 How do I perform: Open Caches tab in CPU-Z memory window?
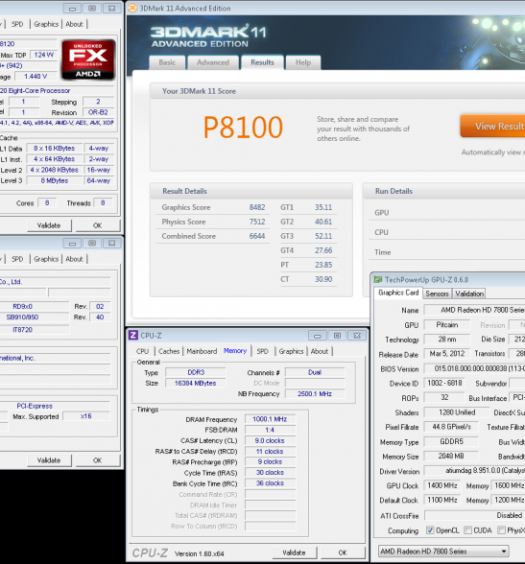pos(169,351)
